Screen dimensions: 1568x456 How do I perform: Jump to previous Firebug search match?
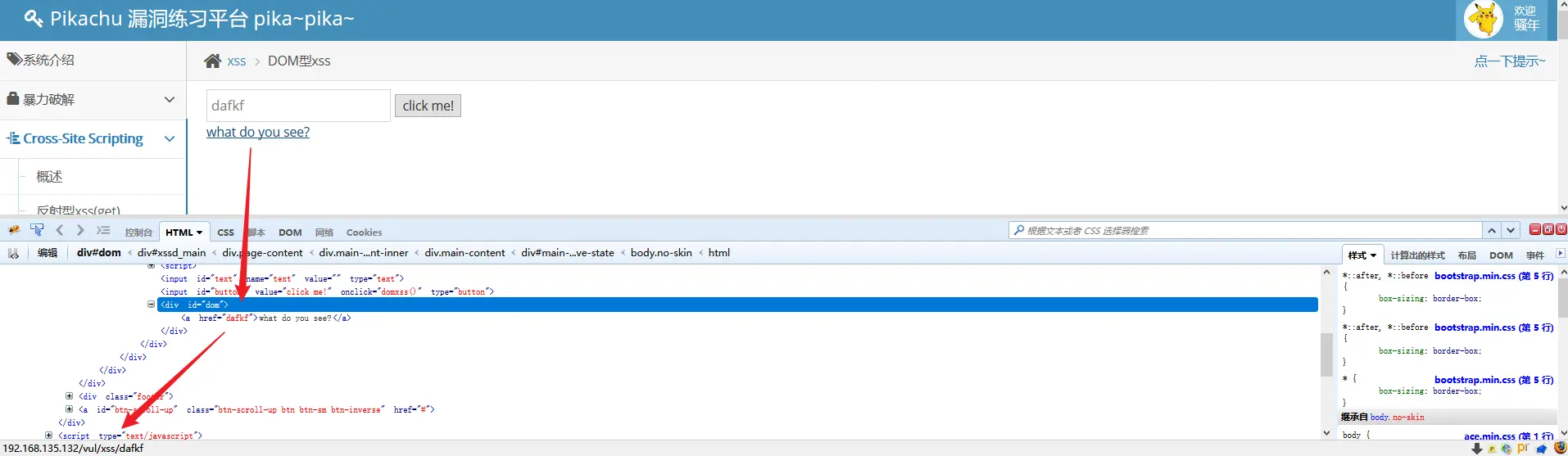(1492, 231)
